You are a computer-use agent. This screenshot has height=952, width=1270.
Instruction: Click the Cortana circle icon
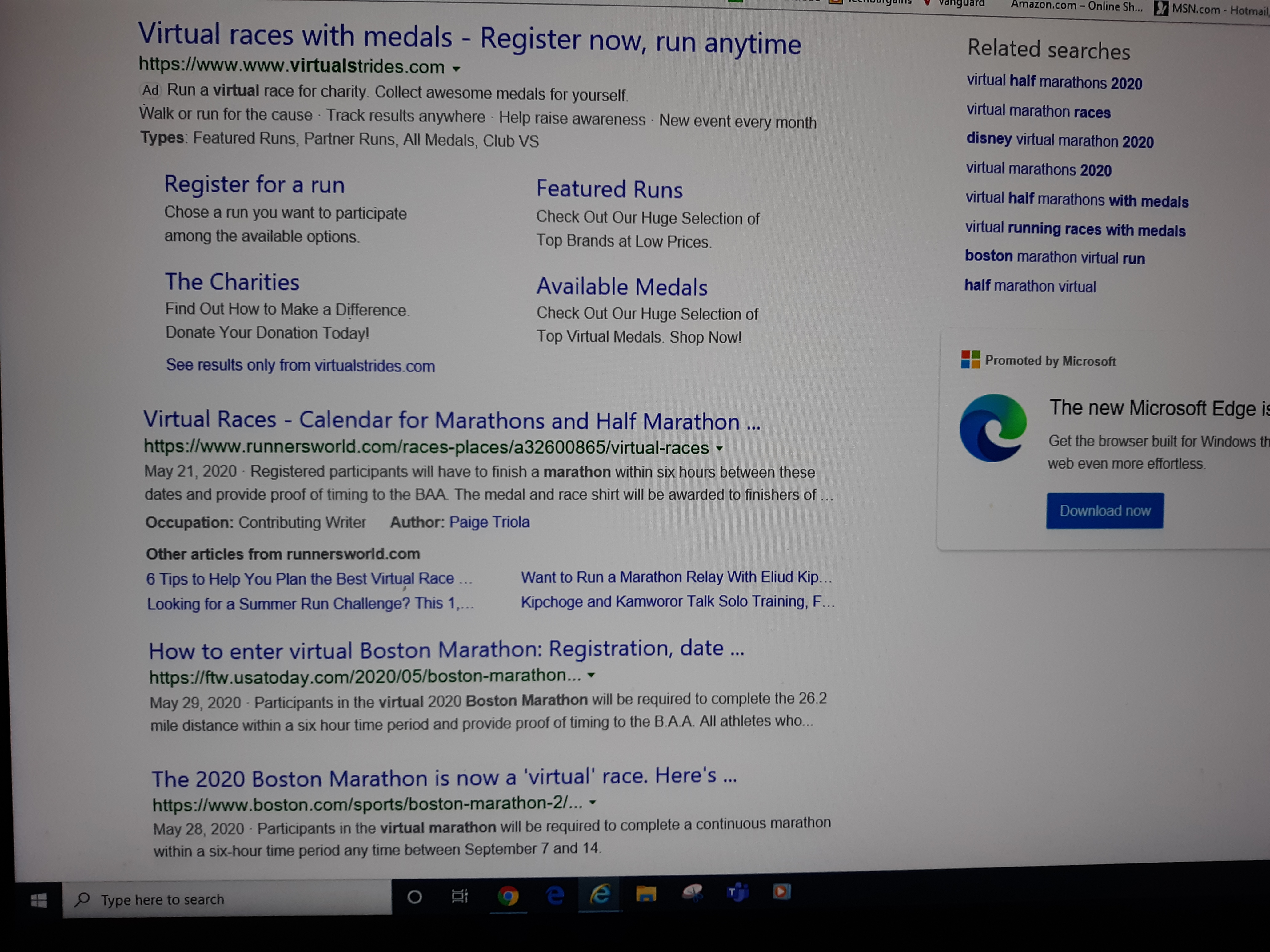point(414,897)
